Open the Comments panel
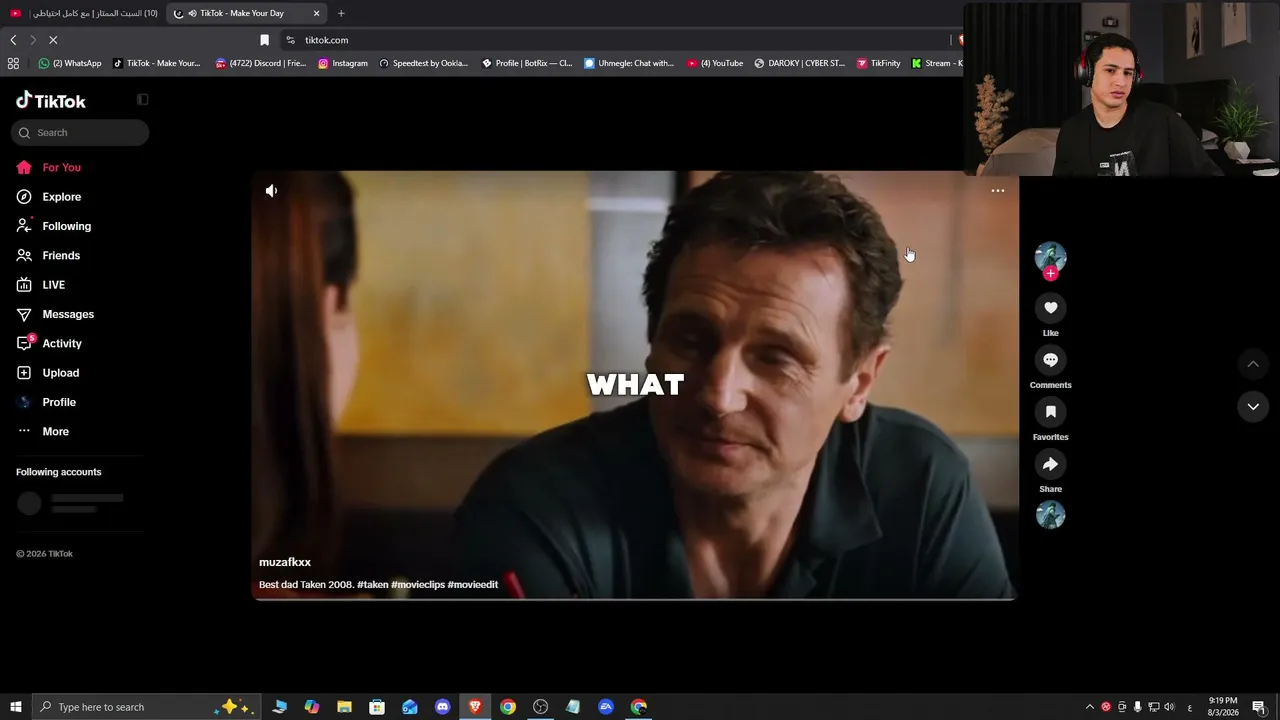 coord(1050,360)
